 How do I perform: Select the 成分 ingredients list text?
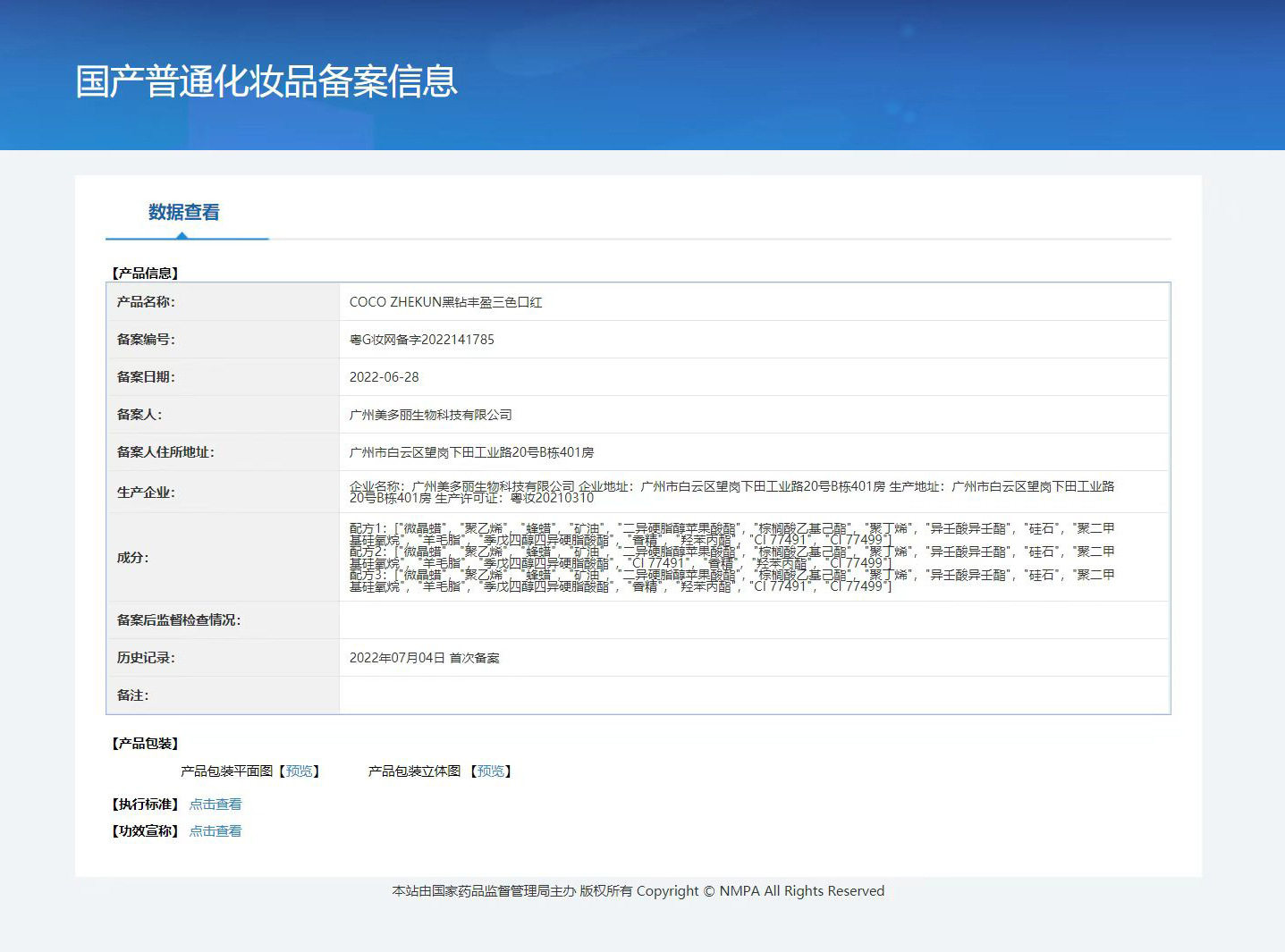[x=731, y=557]
